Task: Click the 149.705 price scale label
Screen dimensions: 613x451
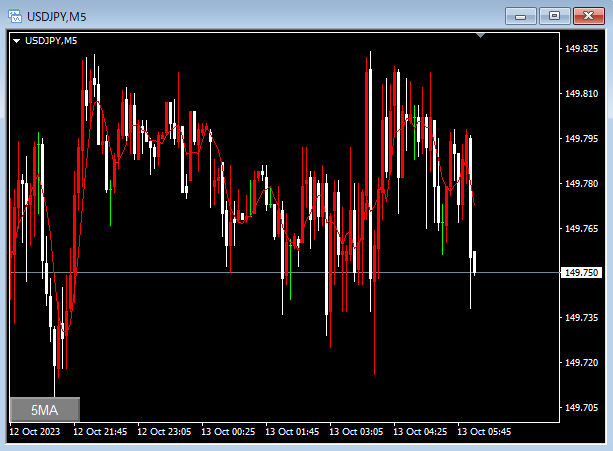Action: point(581,407)
